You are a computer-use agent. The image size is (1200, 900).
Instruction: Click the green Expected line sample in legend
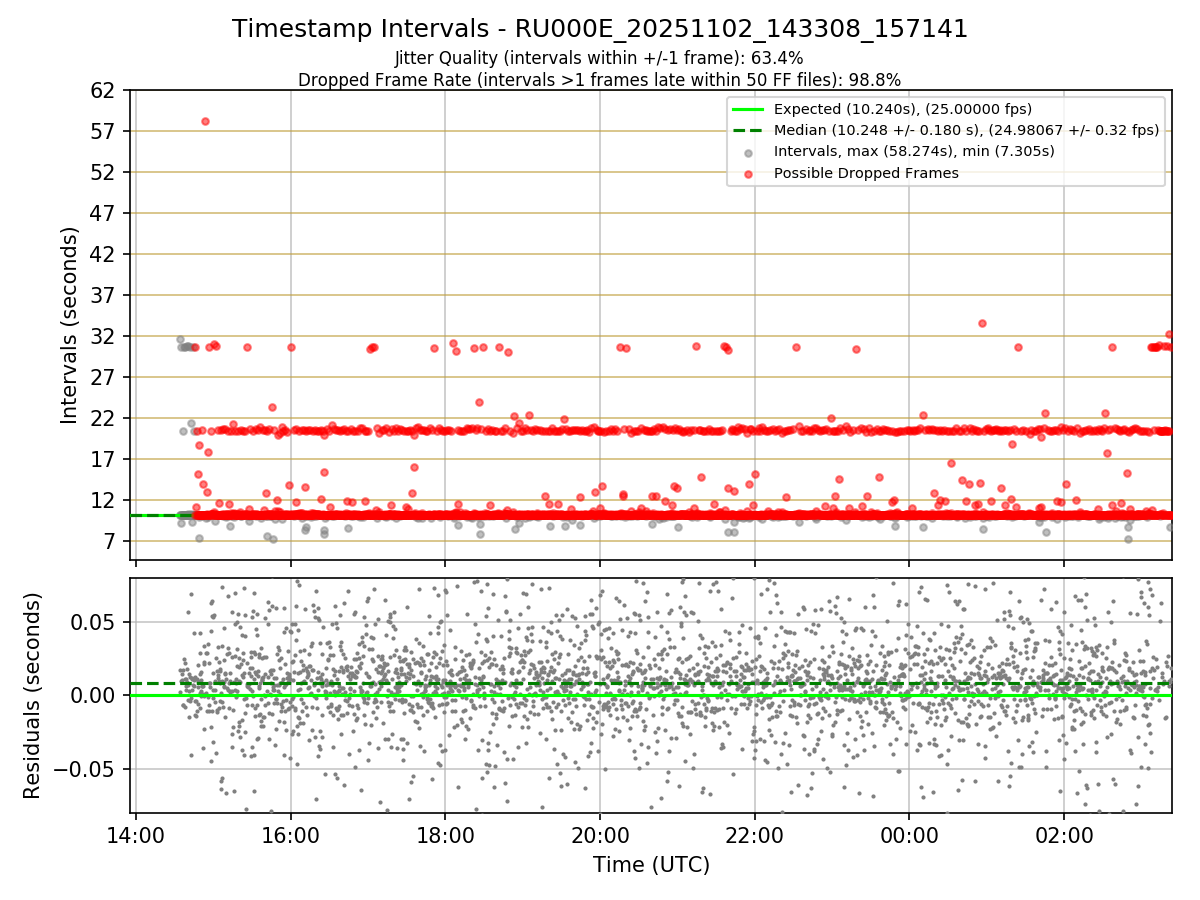point(748,109)
